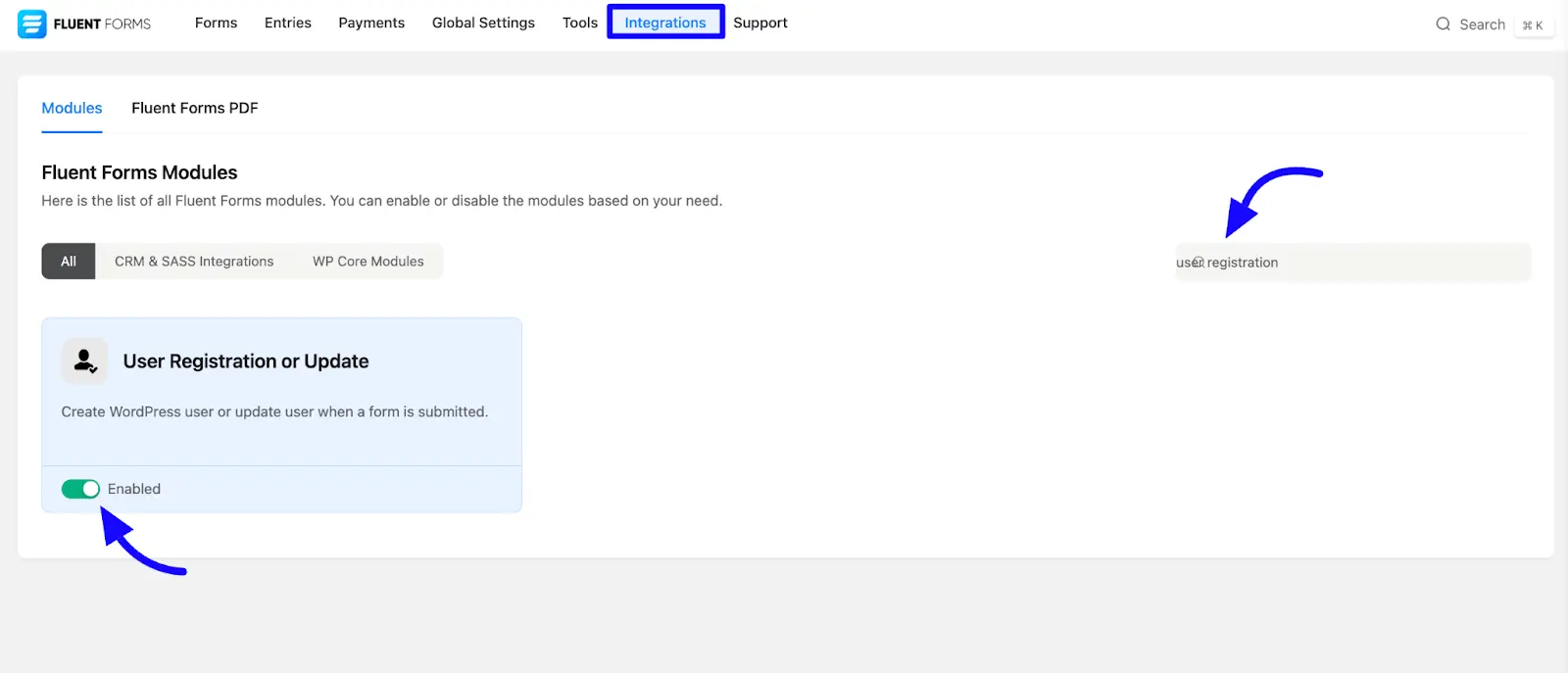1568x673 pixels.
Task: Disable the User Registration or Update toggle
Action: 80,489
